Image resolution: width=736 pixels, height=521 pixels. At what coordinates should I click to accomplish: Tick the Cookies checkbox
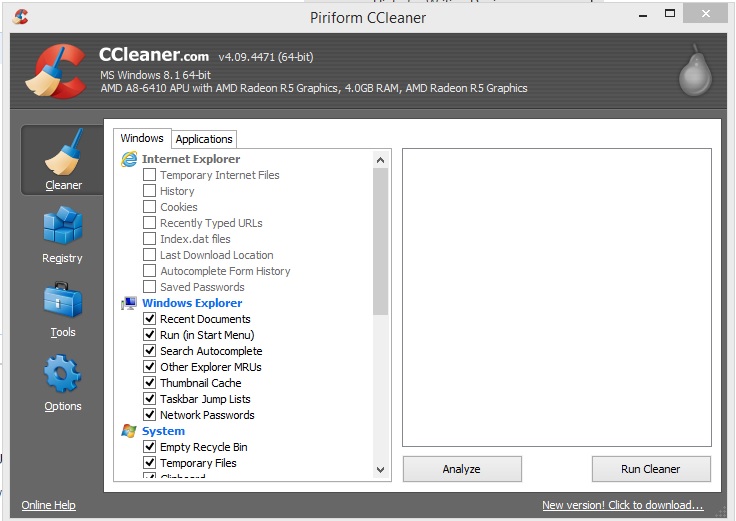pos(149,207)
